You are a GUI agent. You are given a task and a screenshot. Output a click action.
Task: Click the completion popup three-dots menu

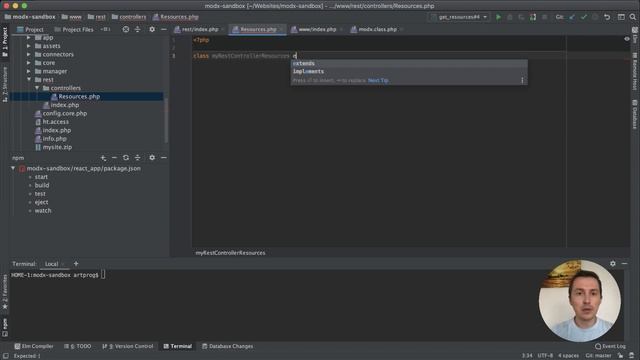click(522, 80)
